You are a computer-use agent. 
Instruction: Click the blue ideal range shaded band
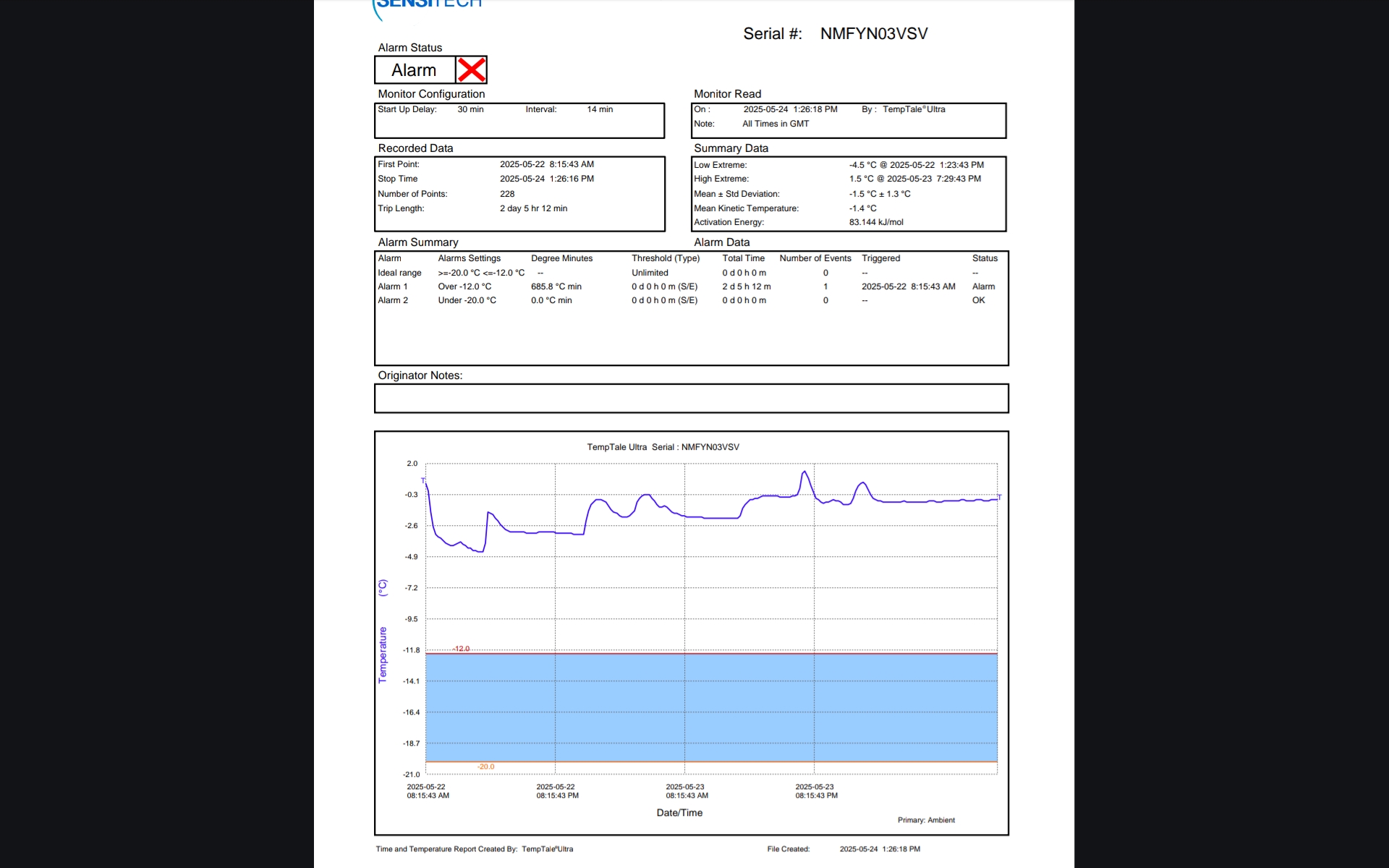[711, 707]
